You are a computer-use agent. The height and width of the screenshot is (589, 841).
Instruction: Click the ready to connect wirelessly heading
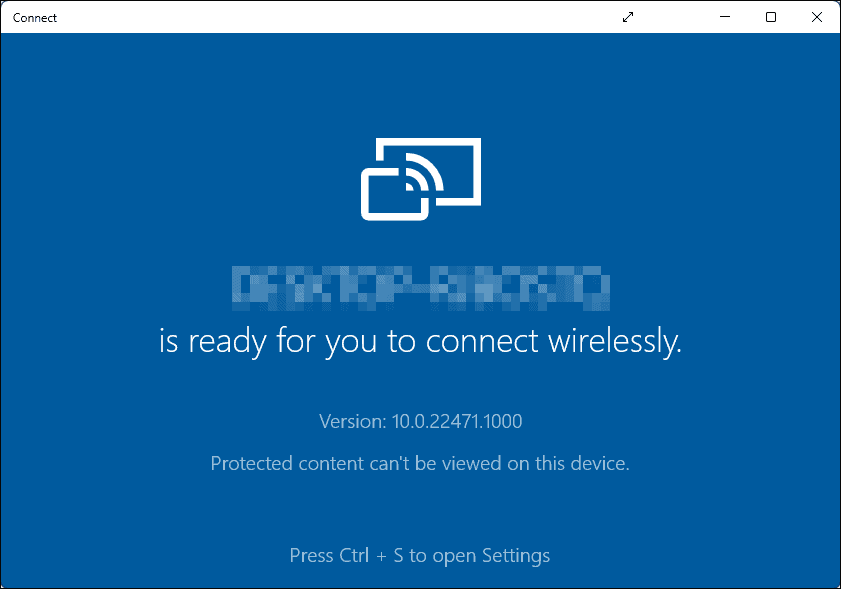click(x=420, y=341)
